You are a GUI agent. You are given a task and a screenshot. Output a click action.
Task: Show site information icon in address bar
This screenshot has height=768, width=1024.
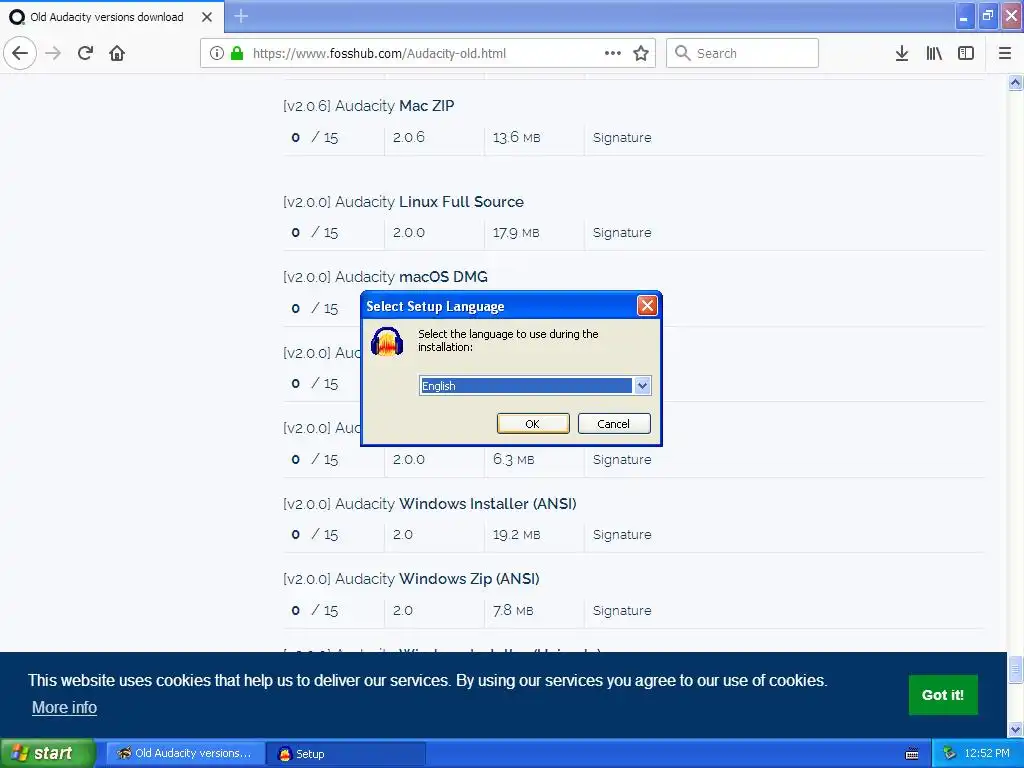pos(216,54)
